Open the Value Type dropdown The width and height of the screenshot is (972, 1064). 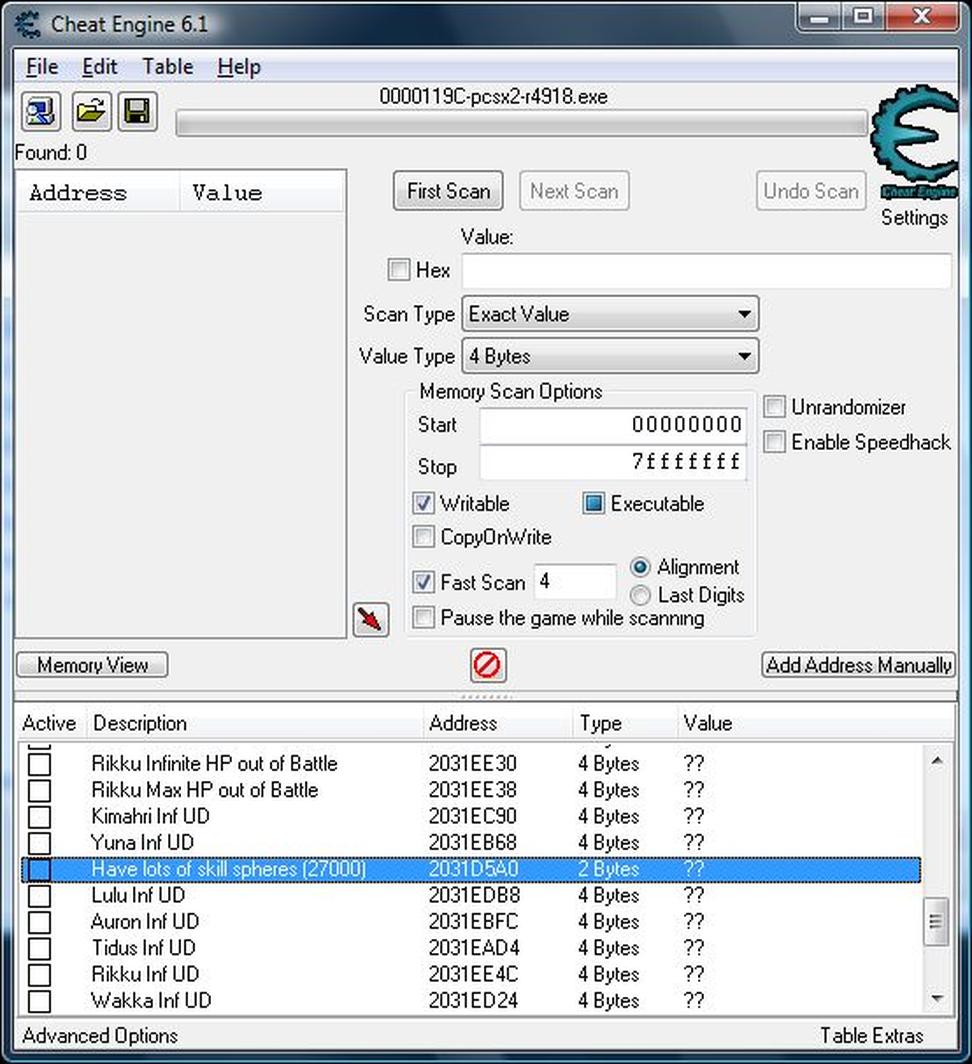point(610,356)
